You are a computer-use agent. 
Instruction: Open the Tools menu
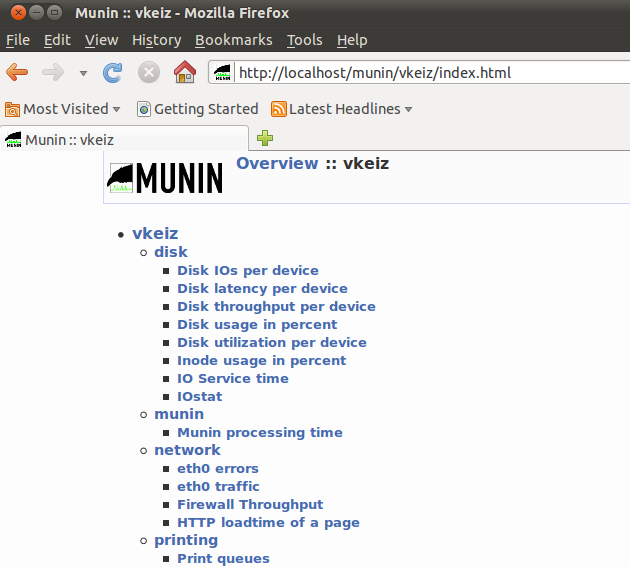tap(305, 40)
